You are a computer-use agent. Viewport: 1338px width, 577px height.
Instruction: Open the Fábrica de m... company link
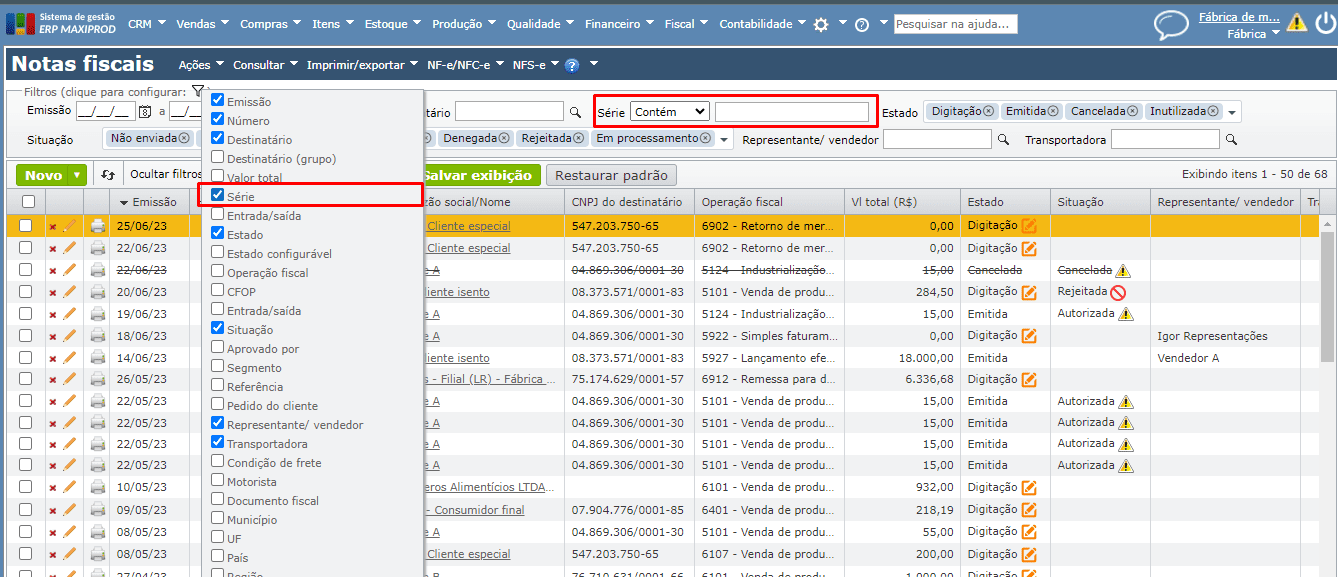(x=1238, y=16)
